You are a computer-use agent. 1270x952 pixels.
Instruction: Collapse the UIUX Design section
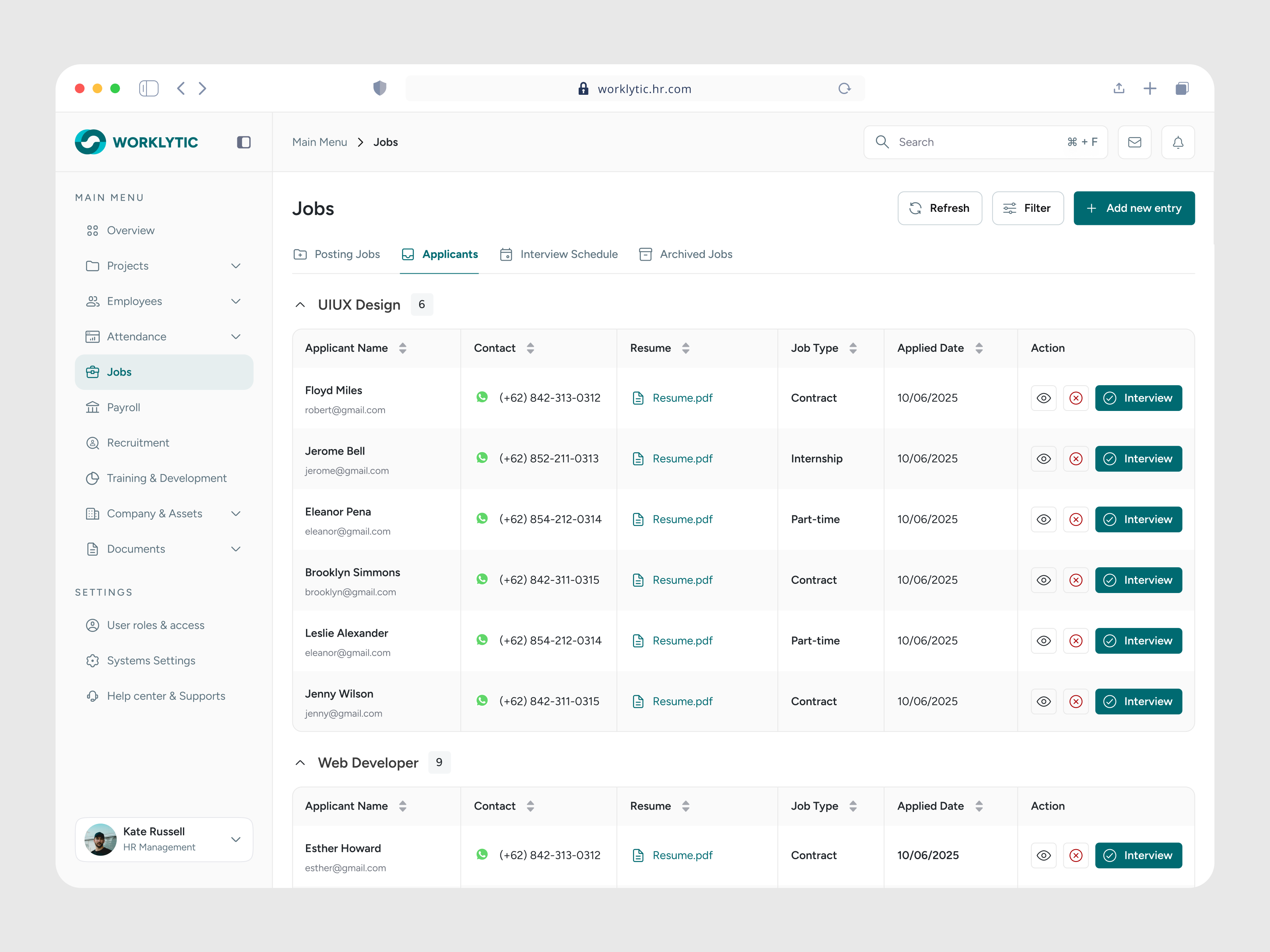click(300, 305)
